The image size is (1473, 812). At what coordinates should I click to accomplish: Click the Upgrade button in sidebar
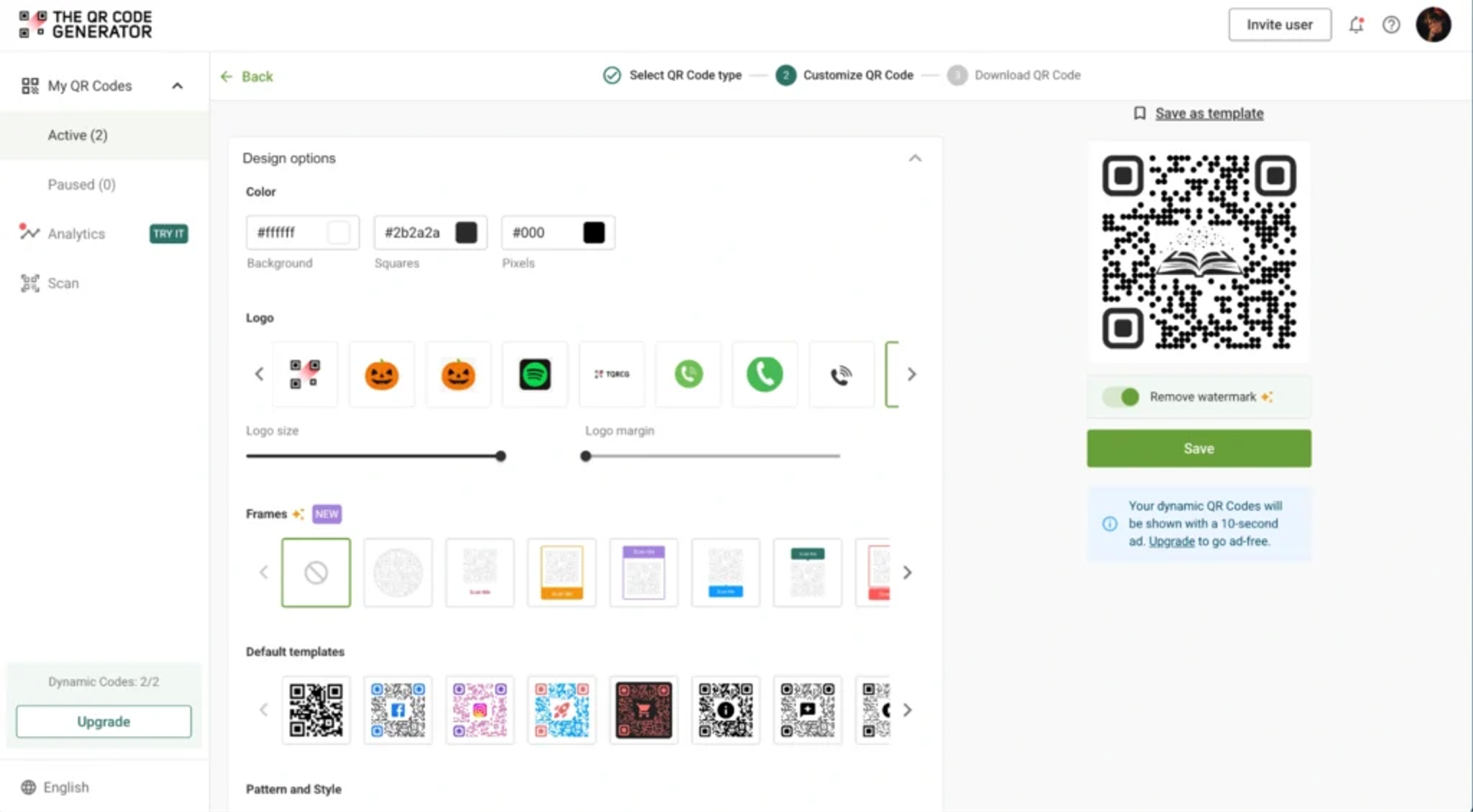(x=104, y=722)
